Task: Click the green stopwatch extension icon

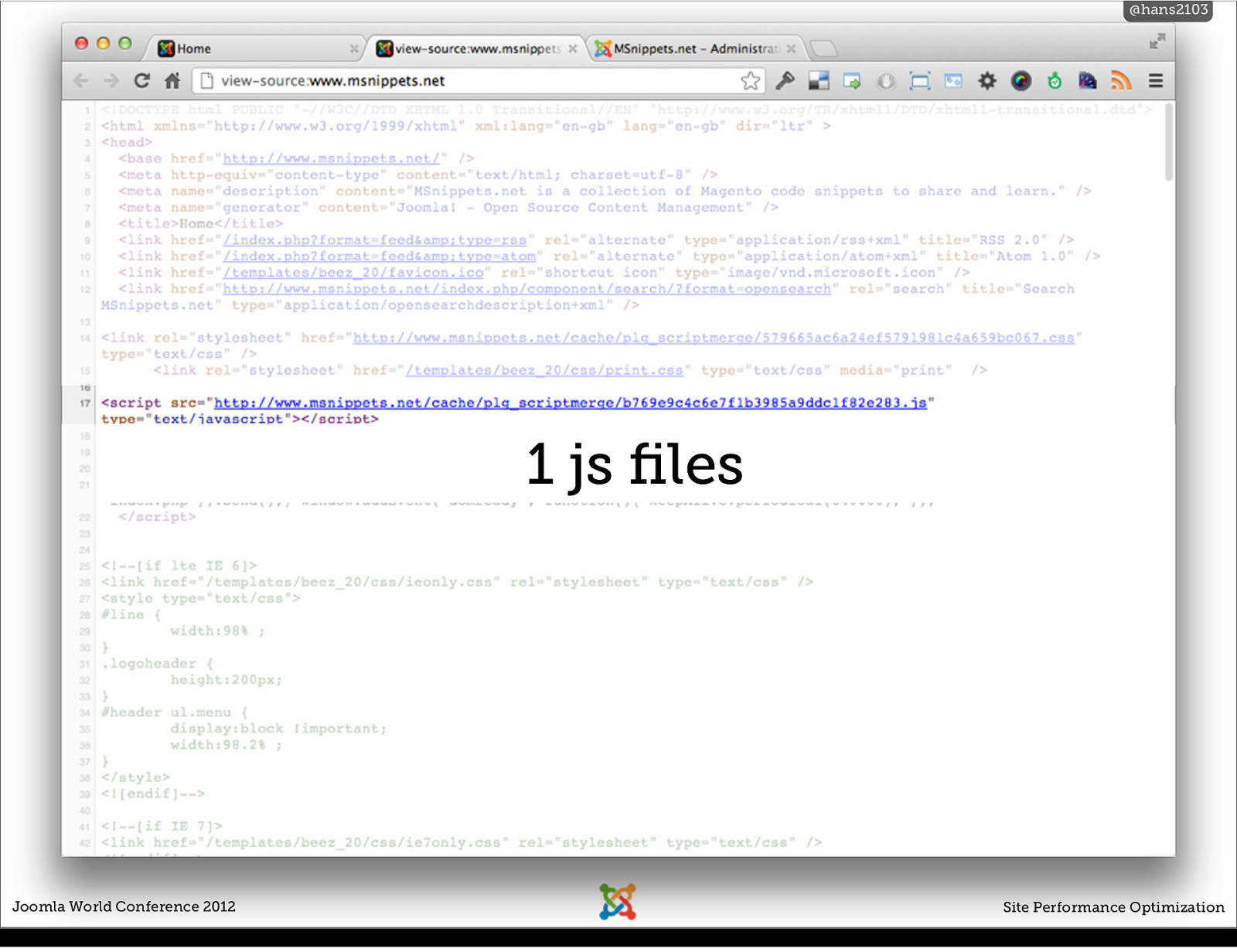Action: [x=1055, y=80]
